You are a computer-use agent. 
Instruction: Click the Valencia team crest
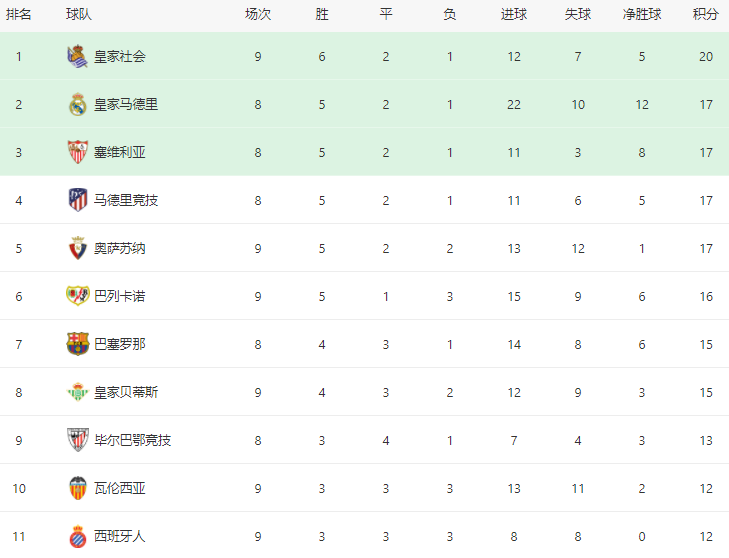[x=78, y=488]
